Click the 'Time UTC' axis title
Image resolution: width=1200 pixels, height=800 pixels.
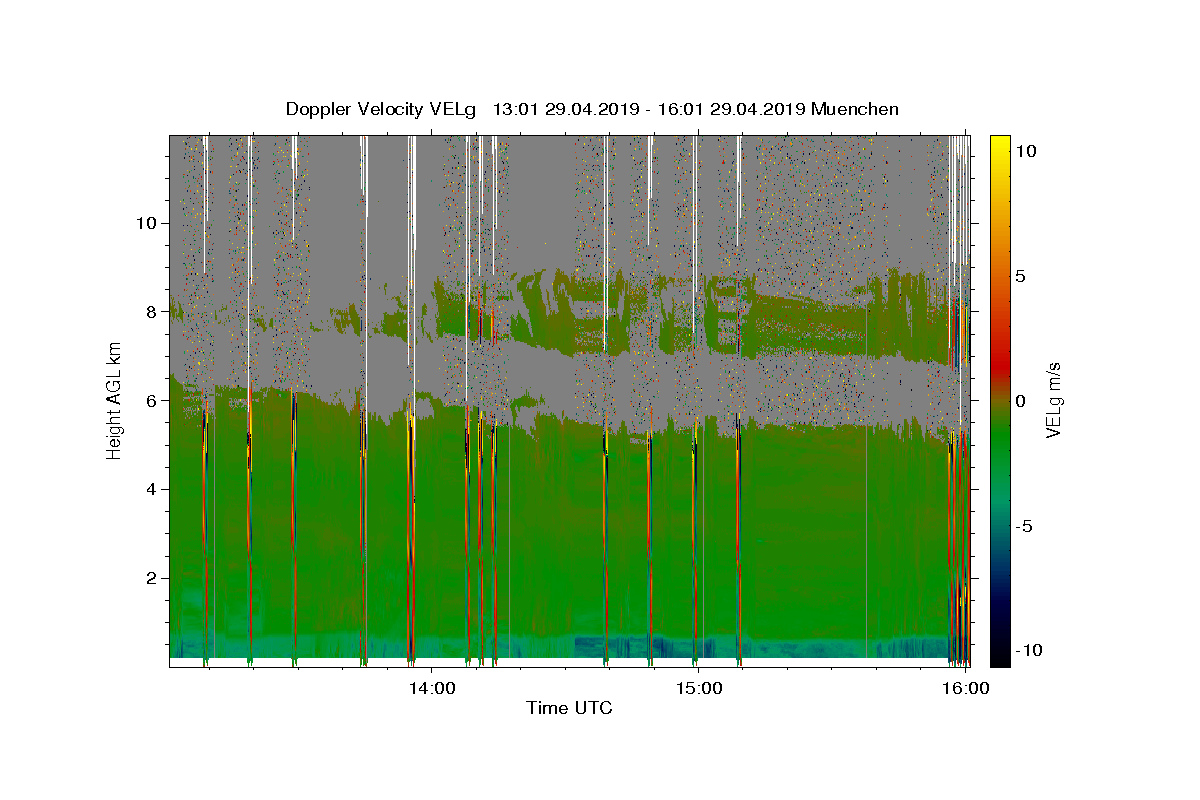point(569,708)
